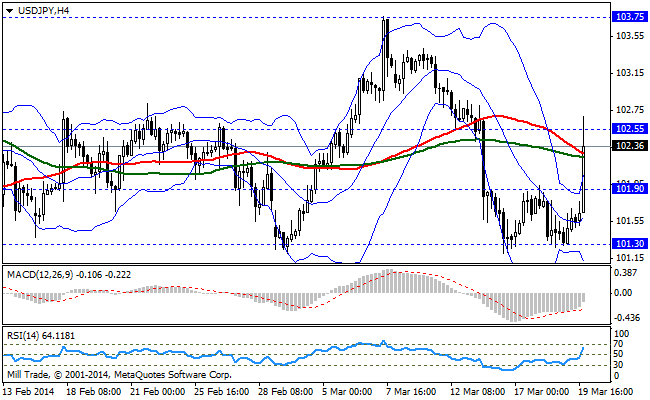Screen dimensions: 650x400
Task: Select the 19 Mar 16:00 time label
Action: coord(606,391)
